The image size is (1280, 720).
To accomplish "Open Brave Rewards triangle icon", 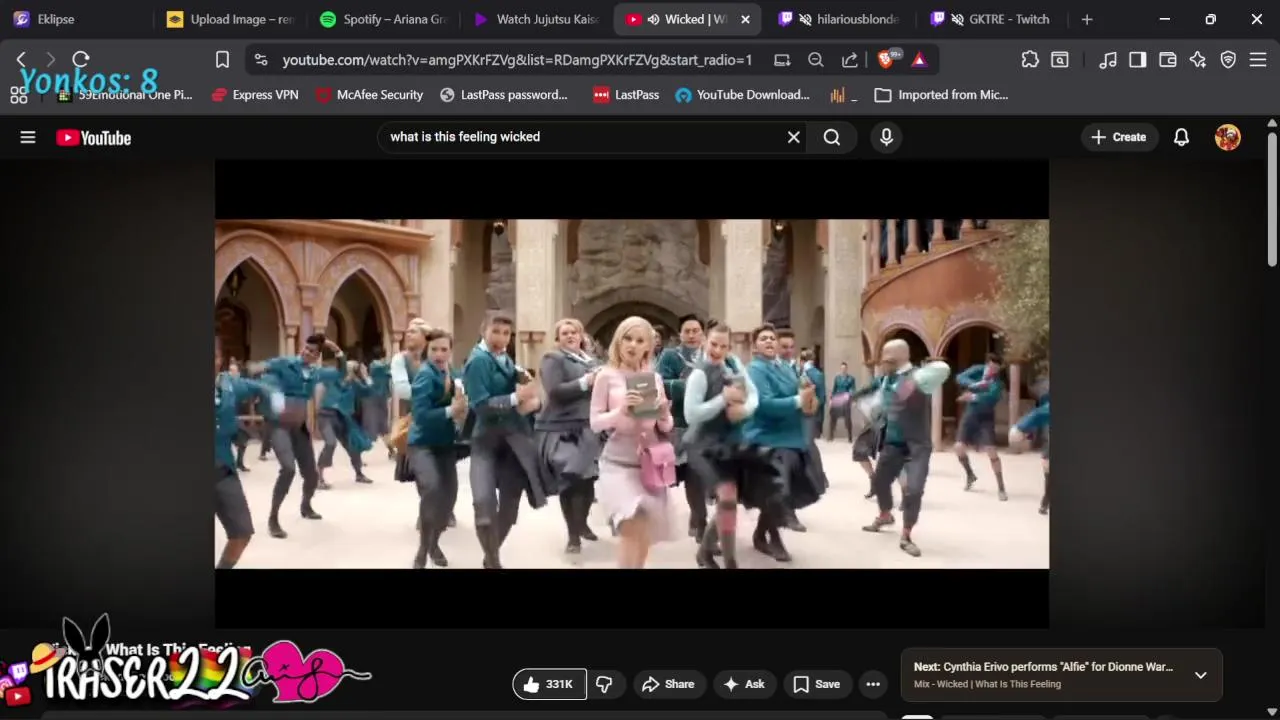I will click(919, 60).
